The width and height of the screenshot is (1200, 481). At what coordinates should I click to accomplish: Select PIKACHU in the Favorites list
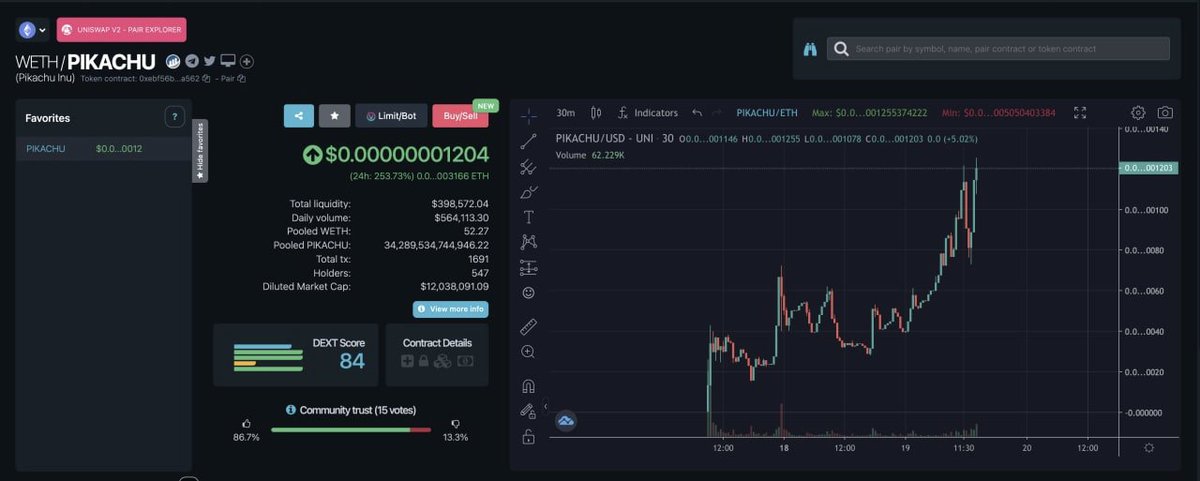[x=103, y=149]
